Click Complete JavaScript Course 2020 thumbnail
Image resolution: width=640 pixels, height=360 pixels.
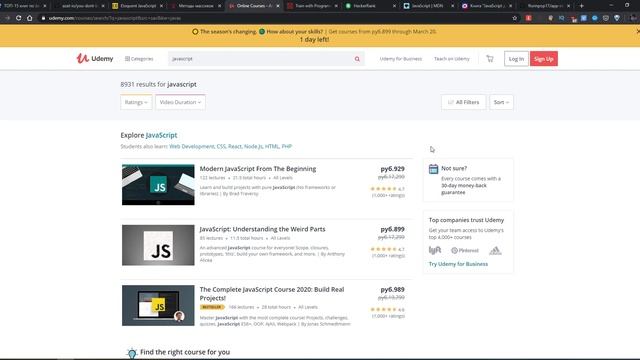point(158,305)
